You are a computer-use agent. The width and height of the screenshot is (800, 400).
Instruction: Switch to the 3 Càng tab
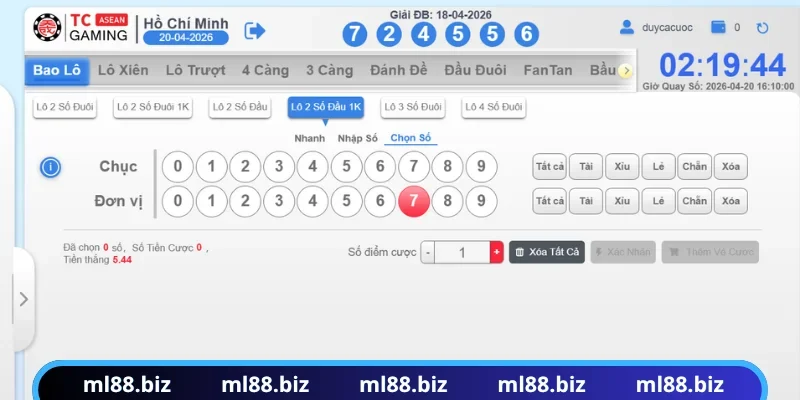pyautogui.click(x=330, y=70)
